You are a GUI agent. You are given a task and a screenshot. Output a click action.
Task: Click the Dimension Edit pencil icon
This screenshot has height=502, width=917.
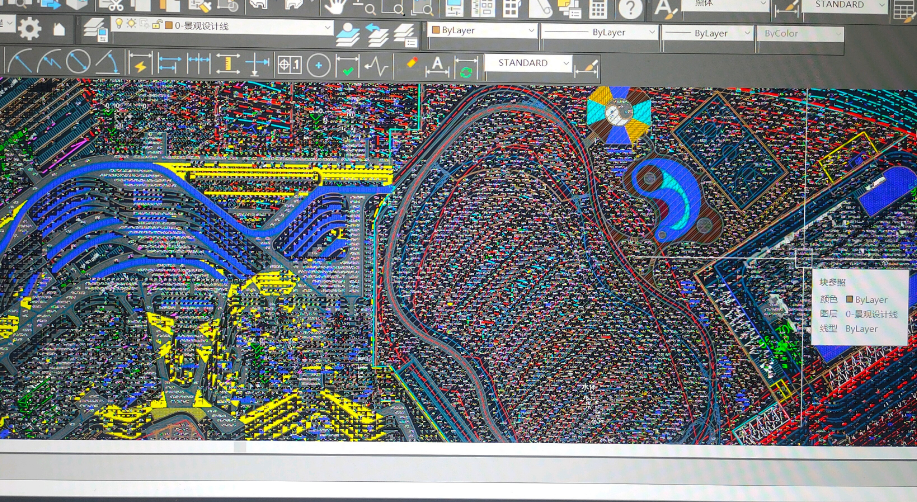[x=410, y=64]
